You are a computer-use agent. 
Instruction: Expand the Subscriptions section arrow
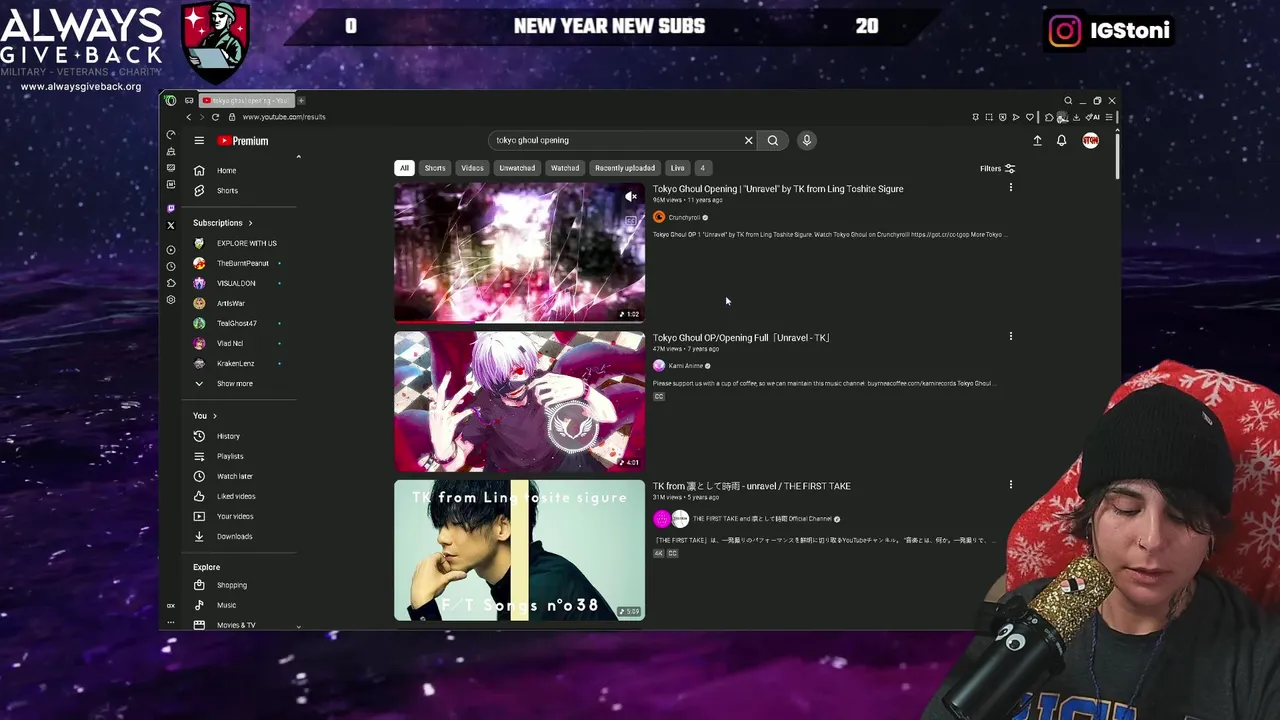pos(250,223)
